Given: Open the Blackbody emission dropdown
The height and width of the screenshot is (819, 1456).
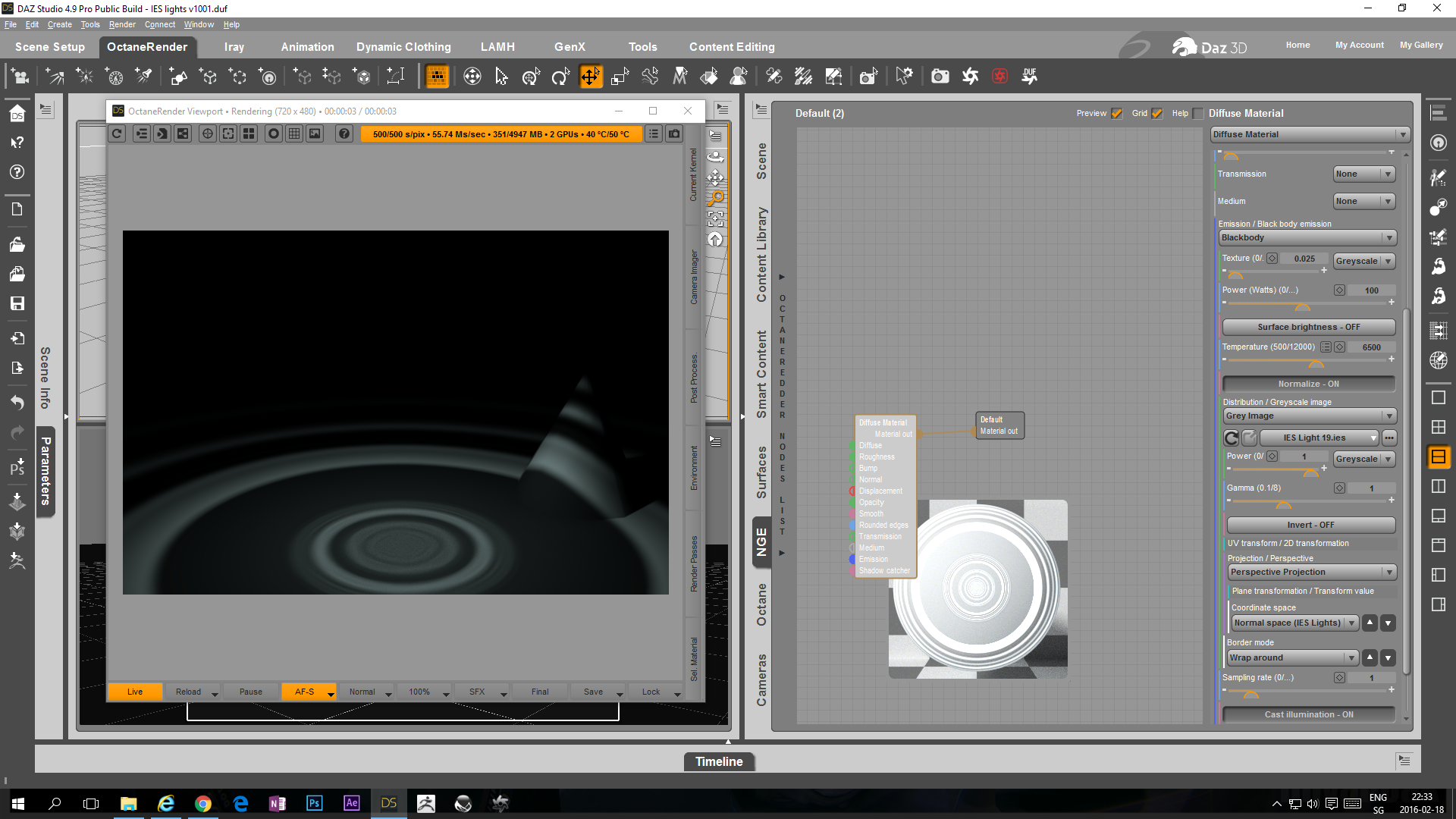Looking at the screenshot, I should tap(1307, 238).
